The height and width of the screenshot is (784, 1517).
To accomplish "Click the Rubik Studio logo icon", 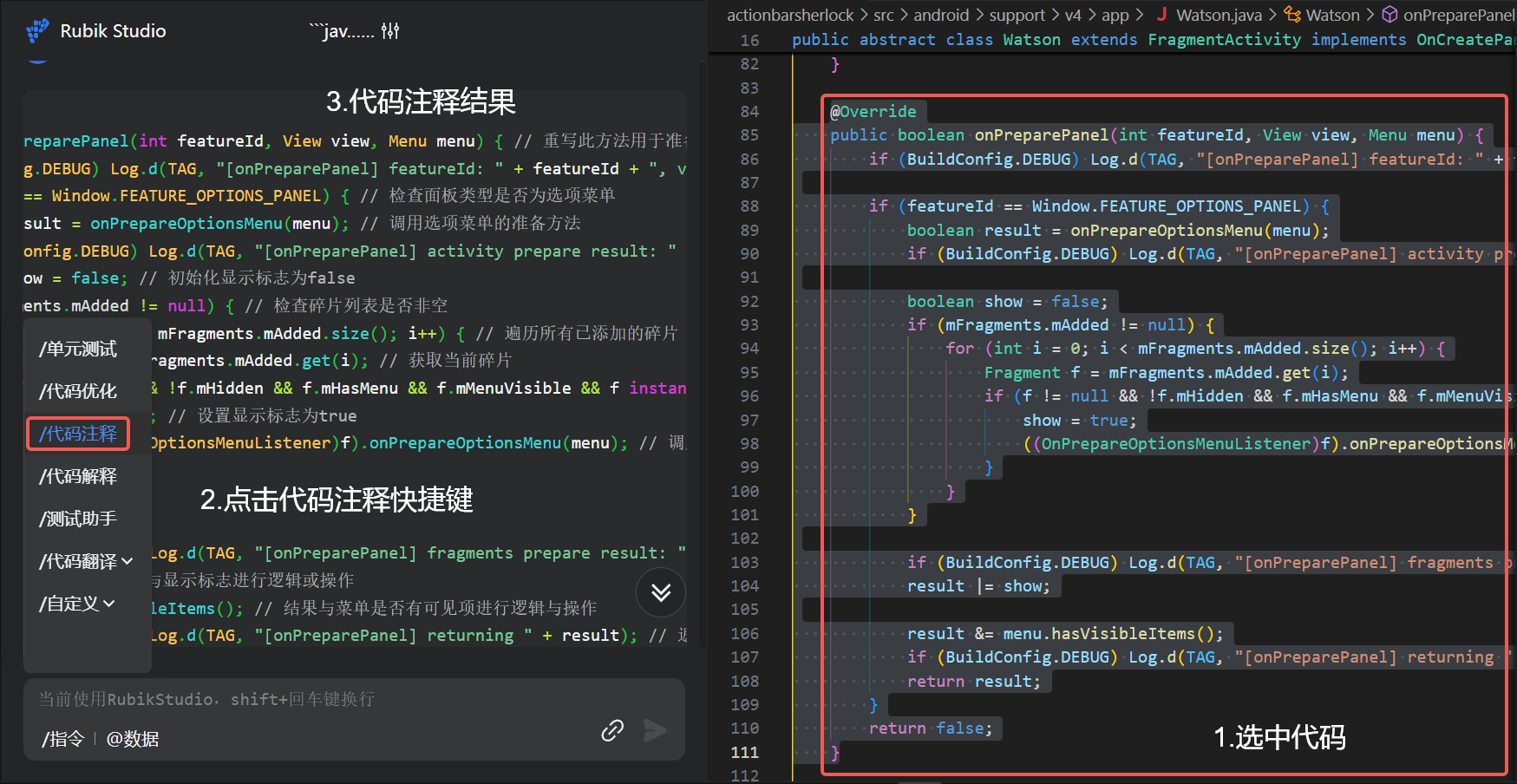I will [37, 31].
